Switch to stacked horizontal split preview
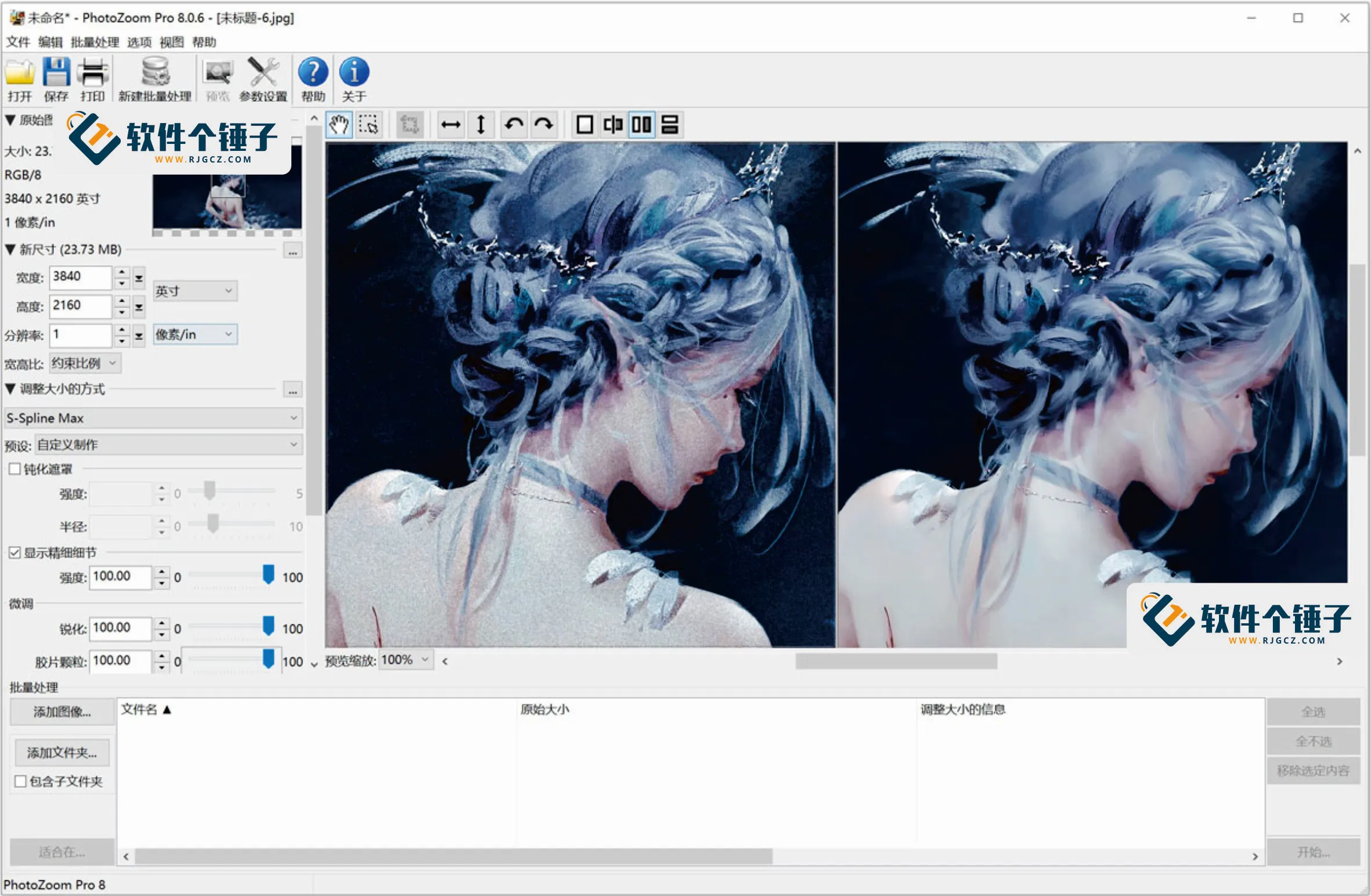The height and width of the screenshot is (896, 1371). [x=670, y=125]
